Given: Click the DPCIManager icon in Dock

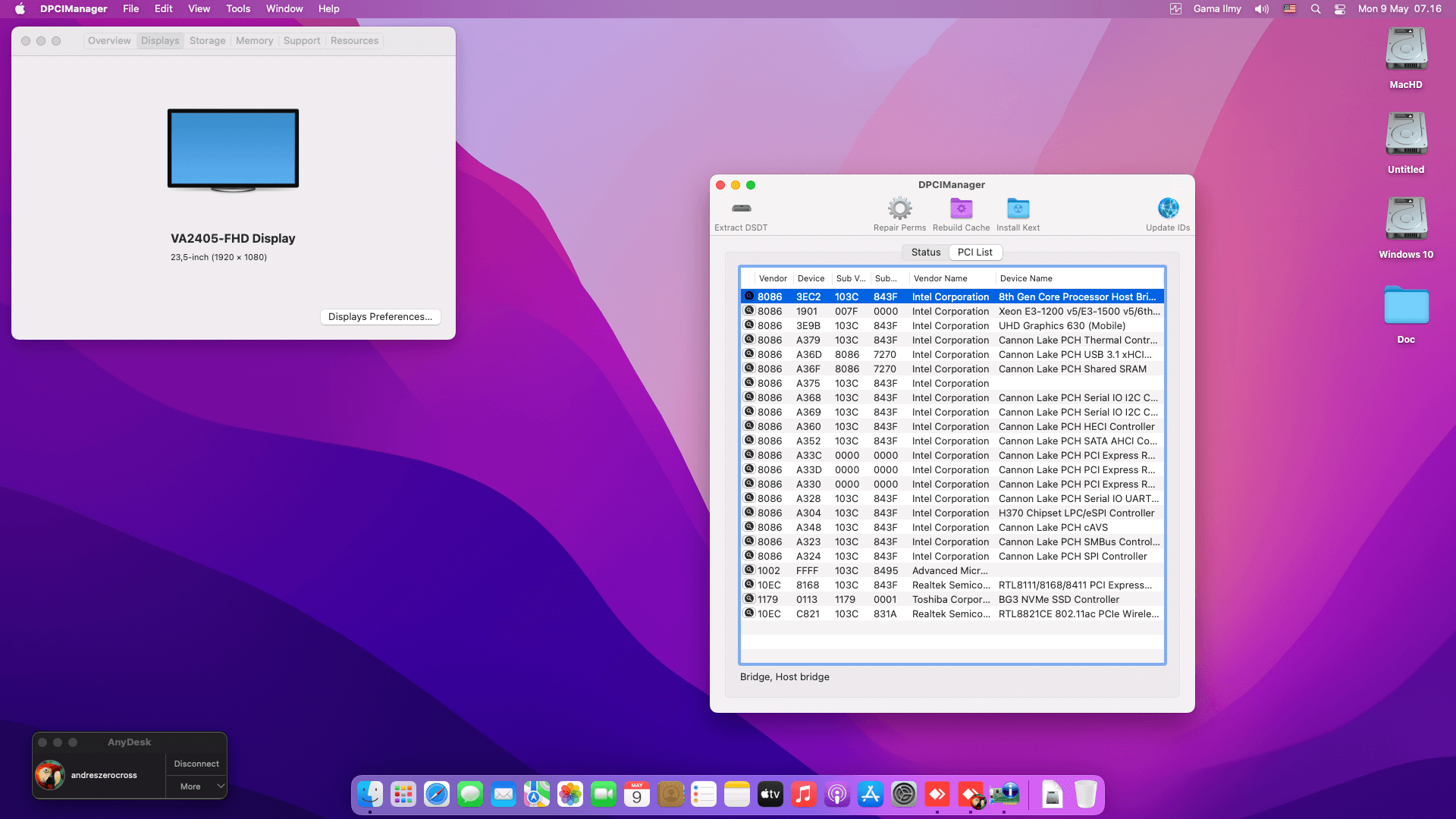Looking at the screenshot, I should click(x=1004, y=794).
